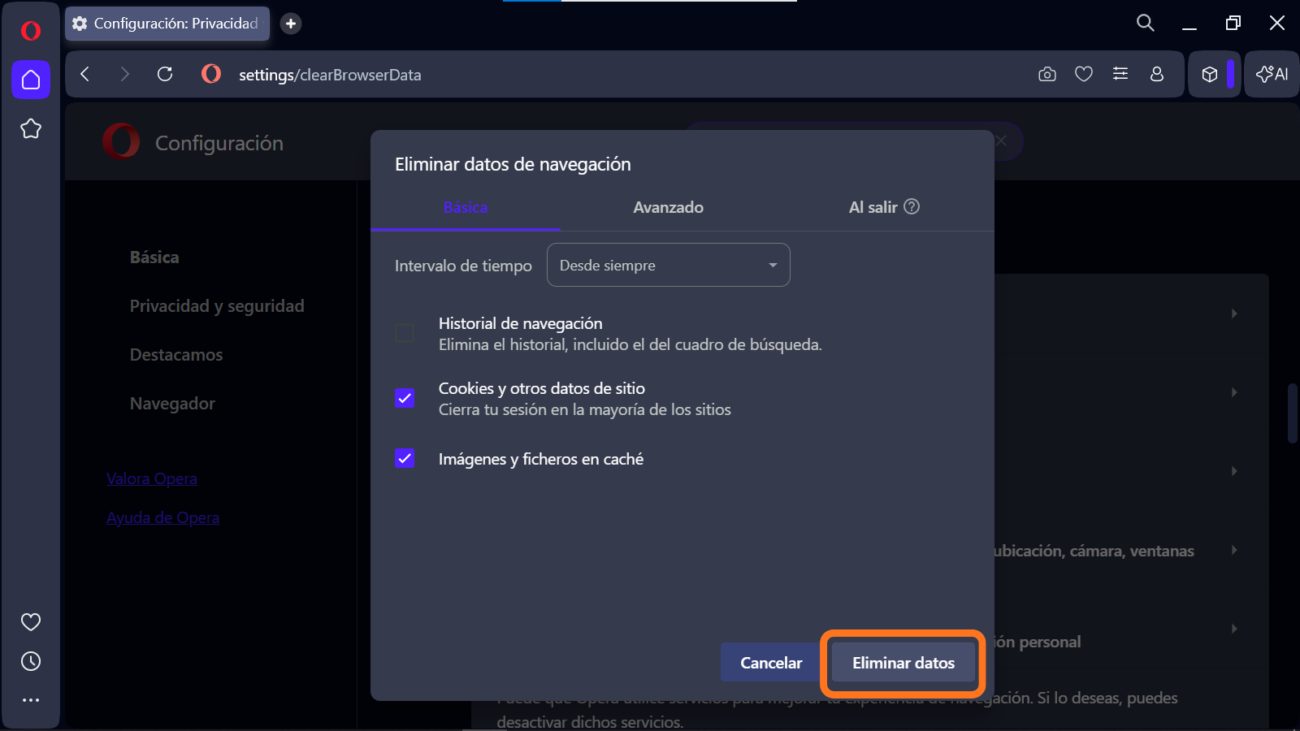Open the Intervalo de tiempo dropdown
The width and height of the screenshot is (1300, 731).
point(668,266)
